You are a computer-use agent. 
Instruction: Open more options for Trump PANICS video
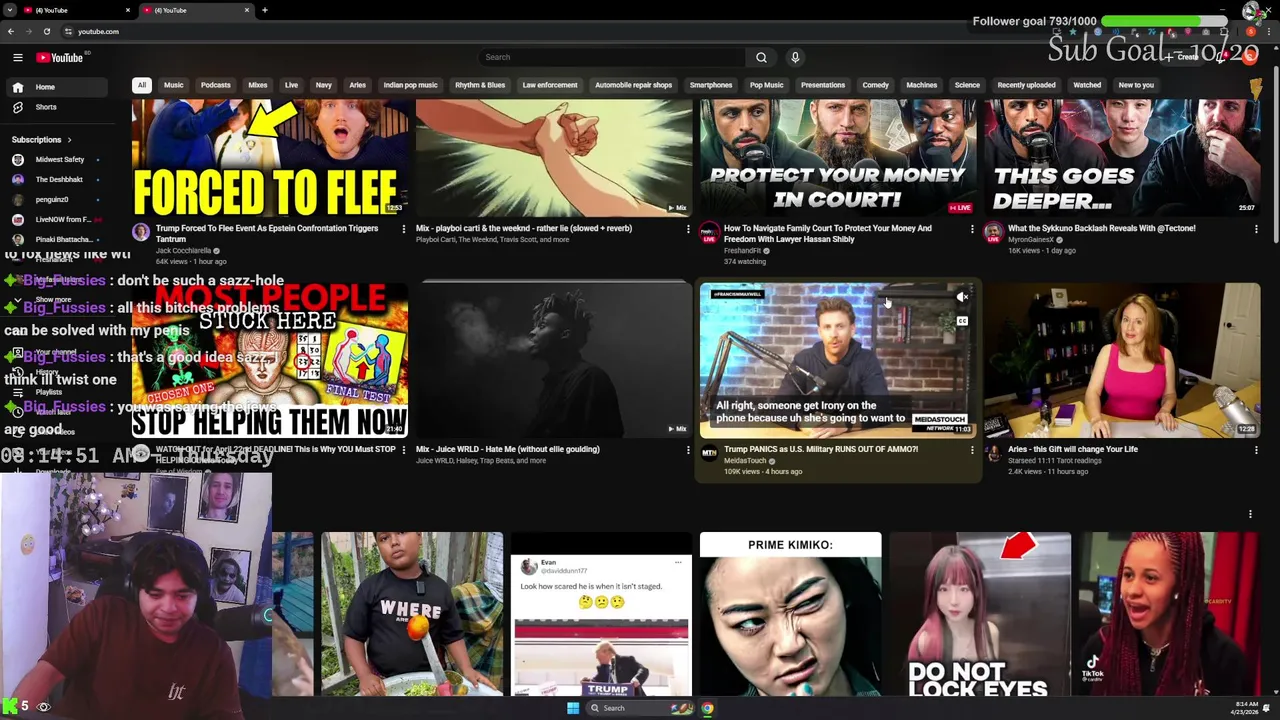pyautogui.click(x=972, y=450)
